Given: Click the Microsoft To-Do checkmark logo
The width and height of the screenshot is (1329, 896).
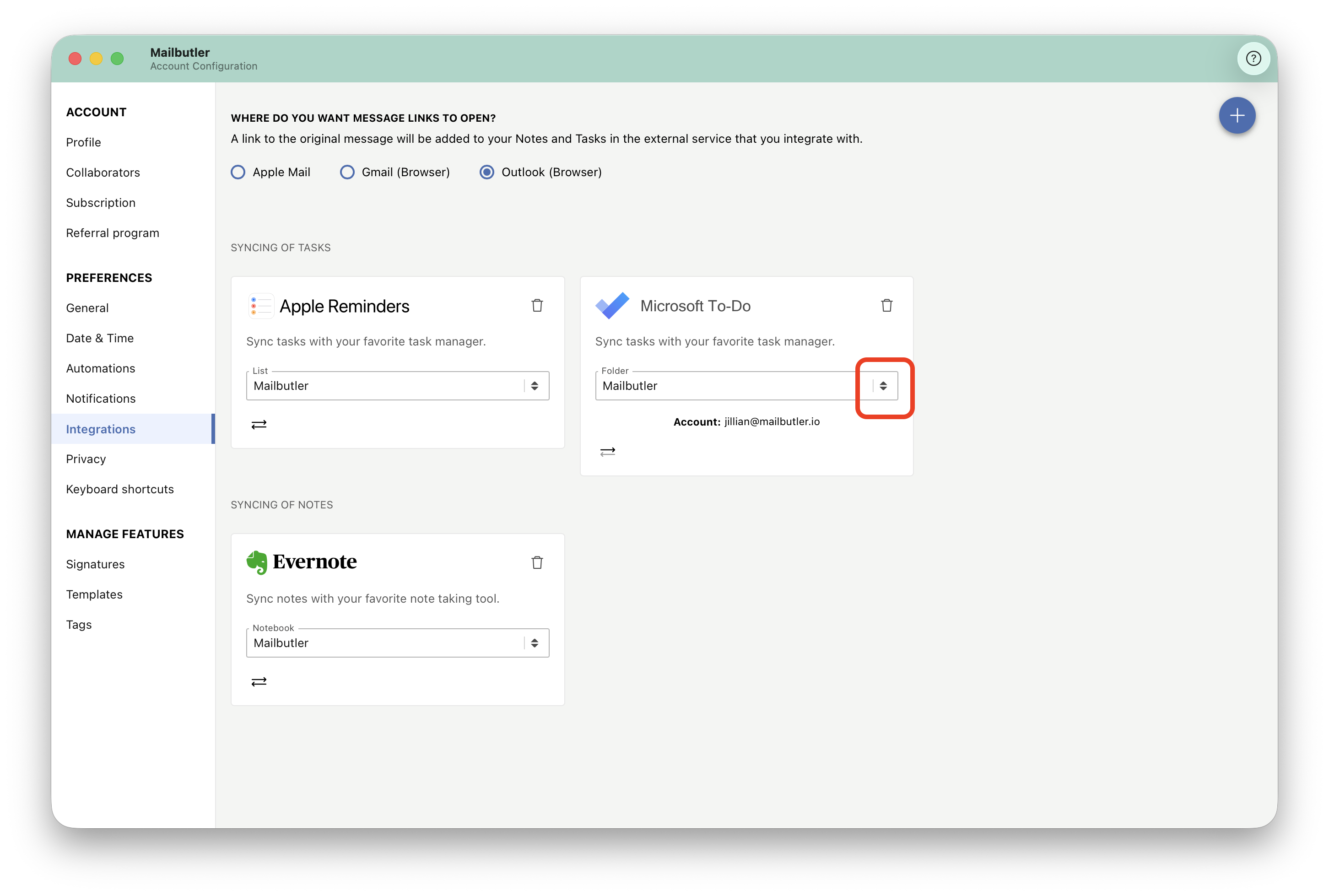Looking at the screenshot, I should [612, 306].
